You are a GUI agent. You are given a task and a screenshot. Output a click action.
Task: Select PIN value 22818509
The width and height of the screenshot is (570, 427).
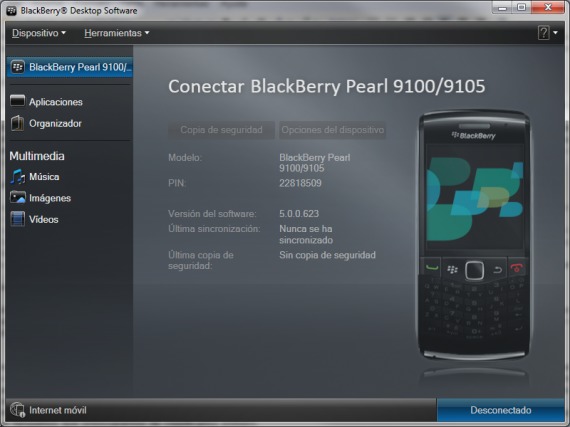[300, 183]
